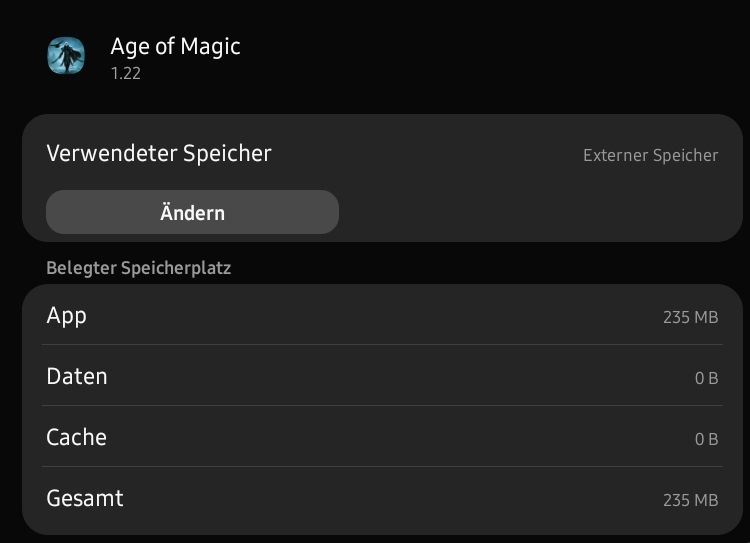Viewport: 750px width, 543px height.
Task: Tap the Externer Speicher value
Action: 651,155
